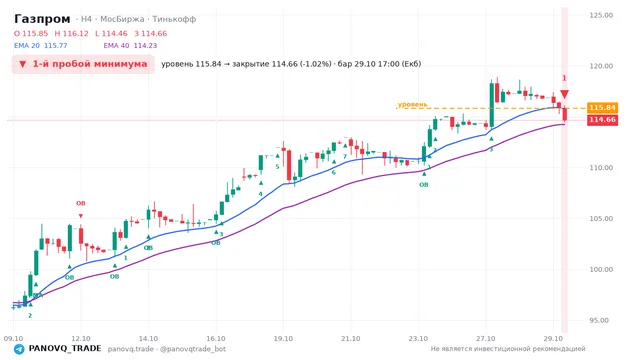
Task: Click the EMA 40 114.23 legend
Action: click(x=130, y=46)
